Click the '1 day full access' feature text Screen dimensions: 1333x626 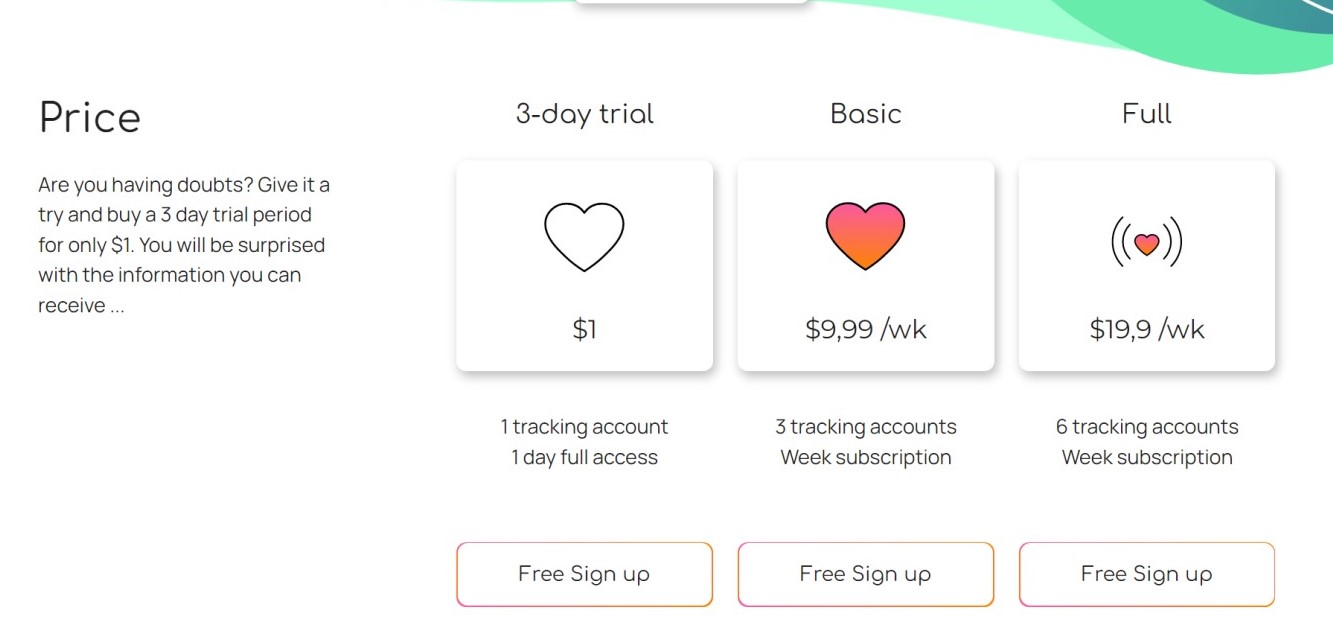(584, 457)
